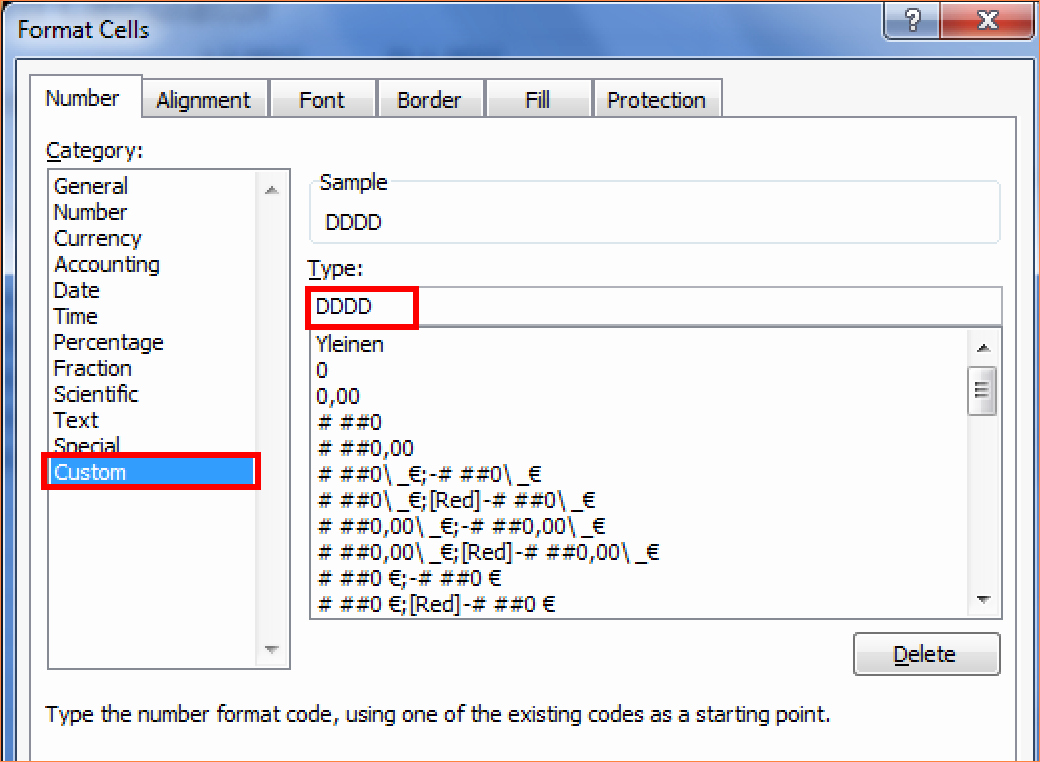The height and width of the screenshot is (762, 1040).
Task: Select the Number tab
Action: 85,98
